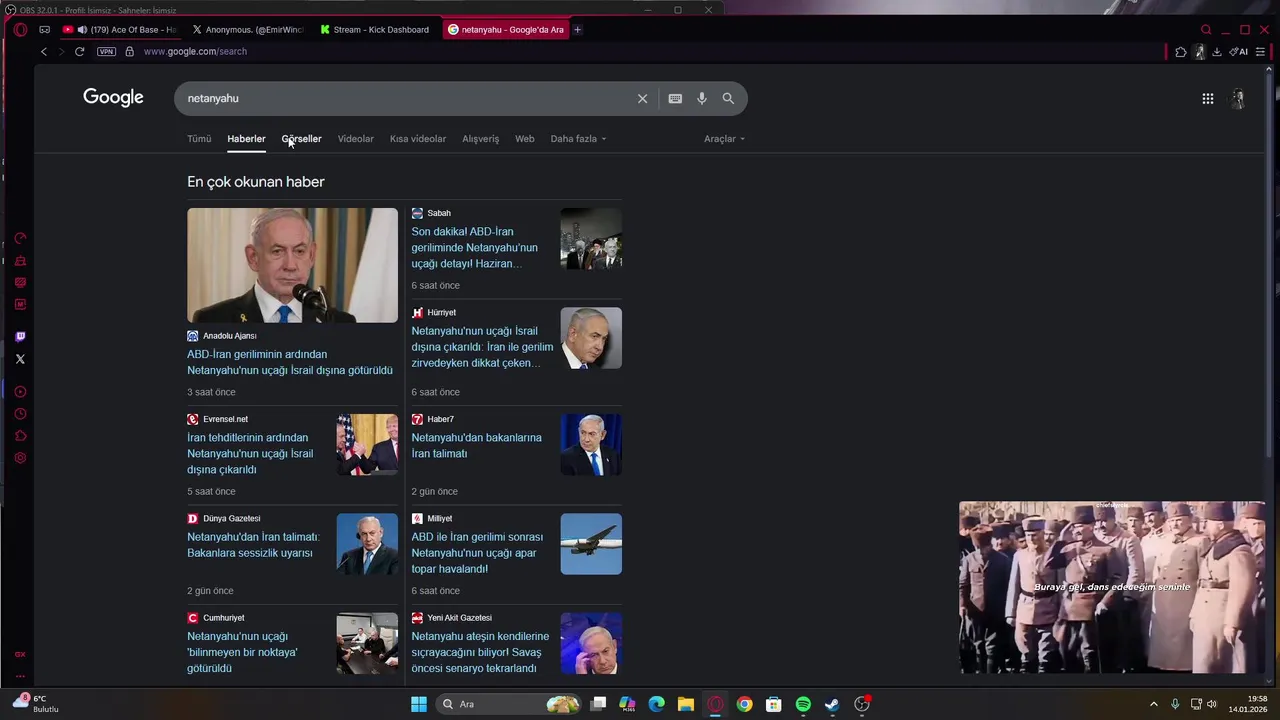Open sidebar settings gear icon
This screenshot has height=720, width=1280.
pos(20,458)
